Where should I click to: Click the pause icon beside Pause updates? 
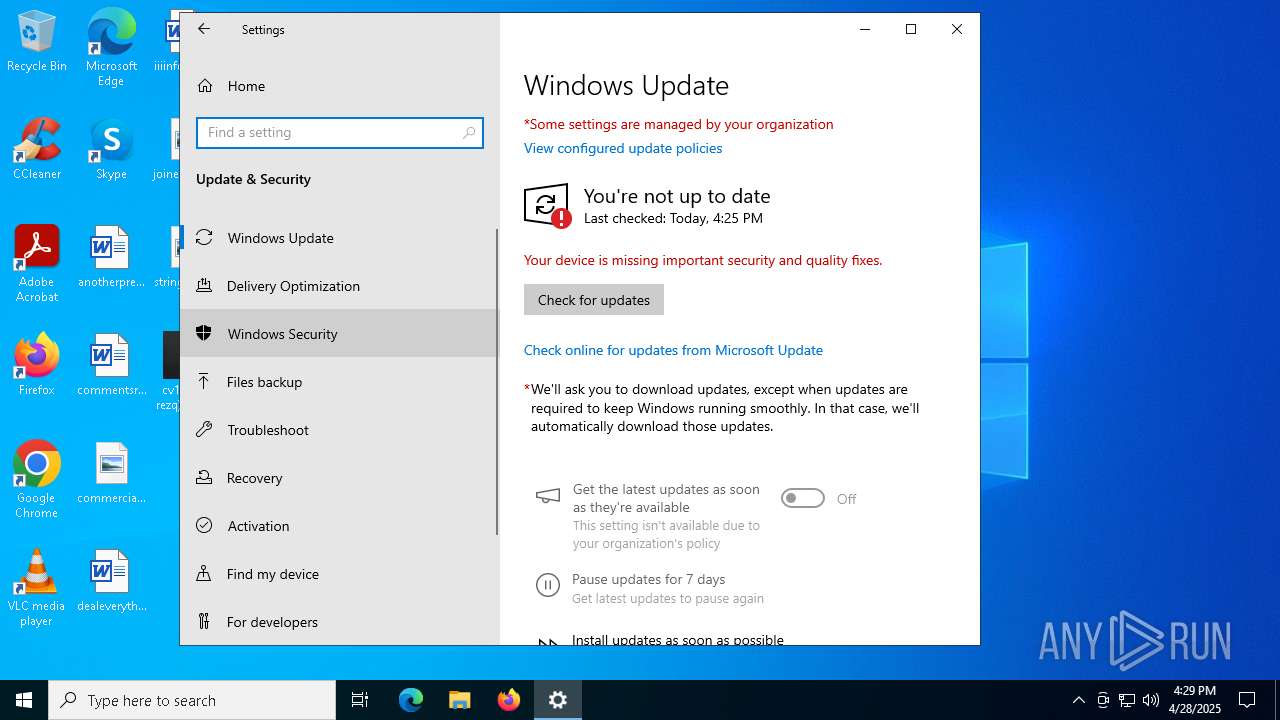(548, 586)
